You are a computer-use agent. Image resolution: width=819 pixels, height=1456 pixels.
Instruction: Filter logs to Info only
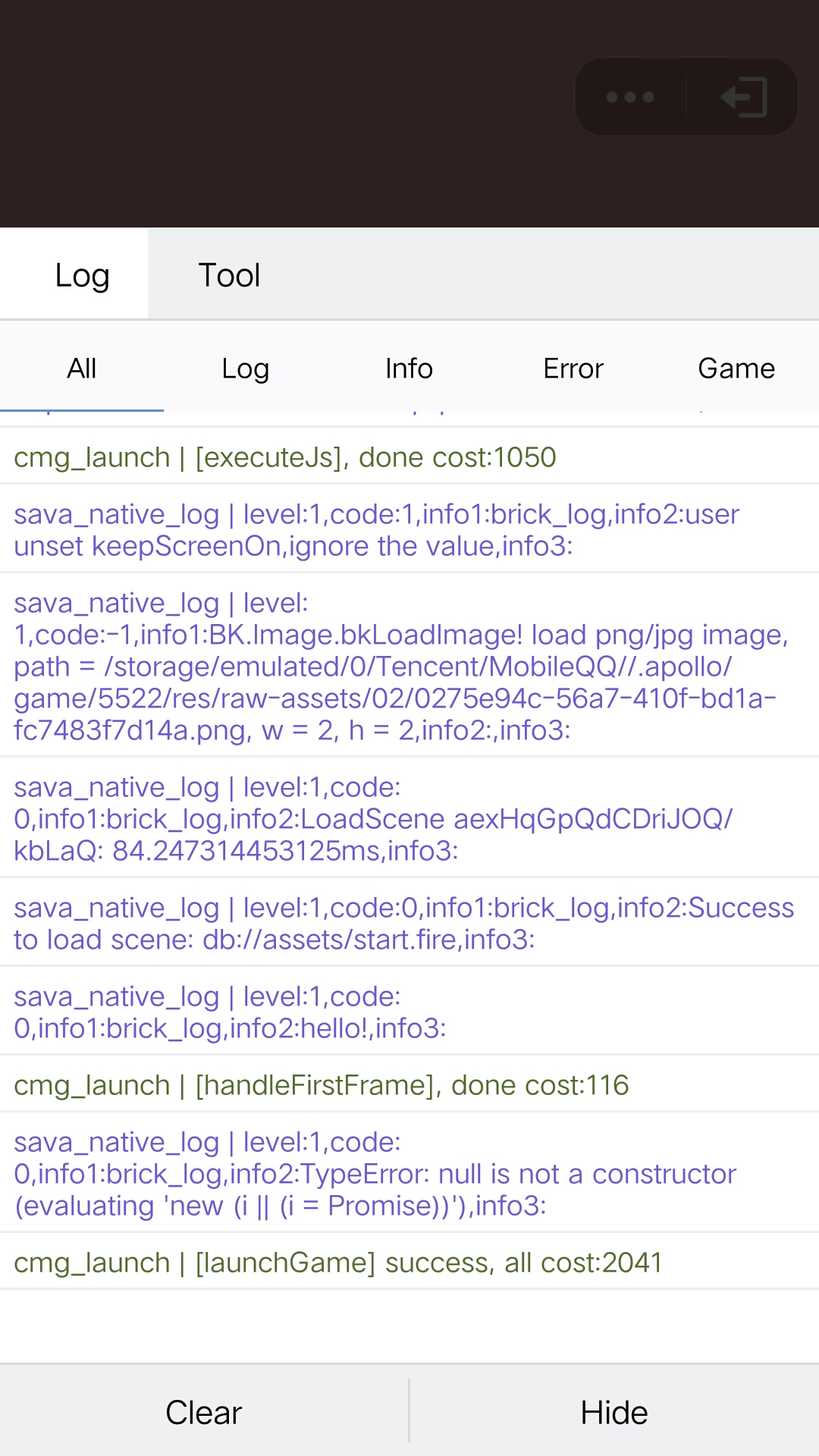[x=409, y=369]
